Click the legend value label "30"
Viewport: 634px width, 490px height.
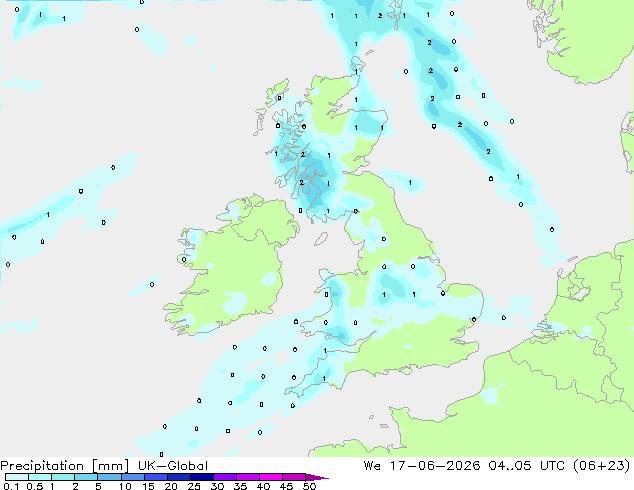pyautogui.click(x=217, y=486)
